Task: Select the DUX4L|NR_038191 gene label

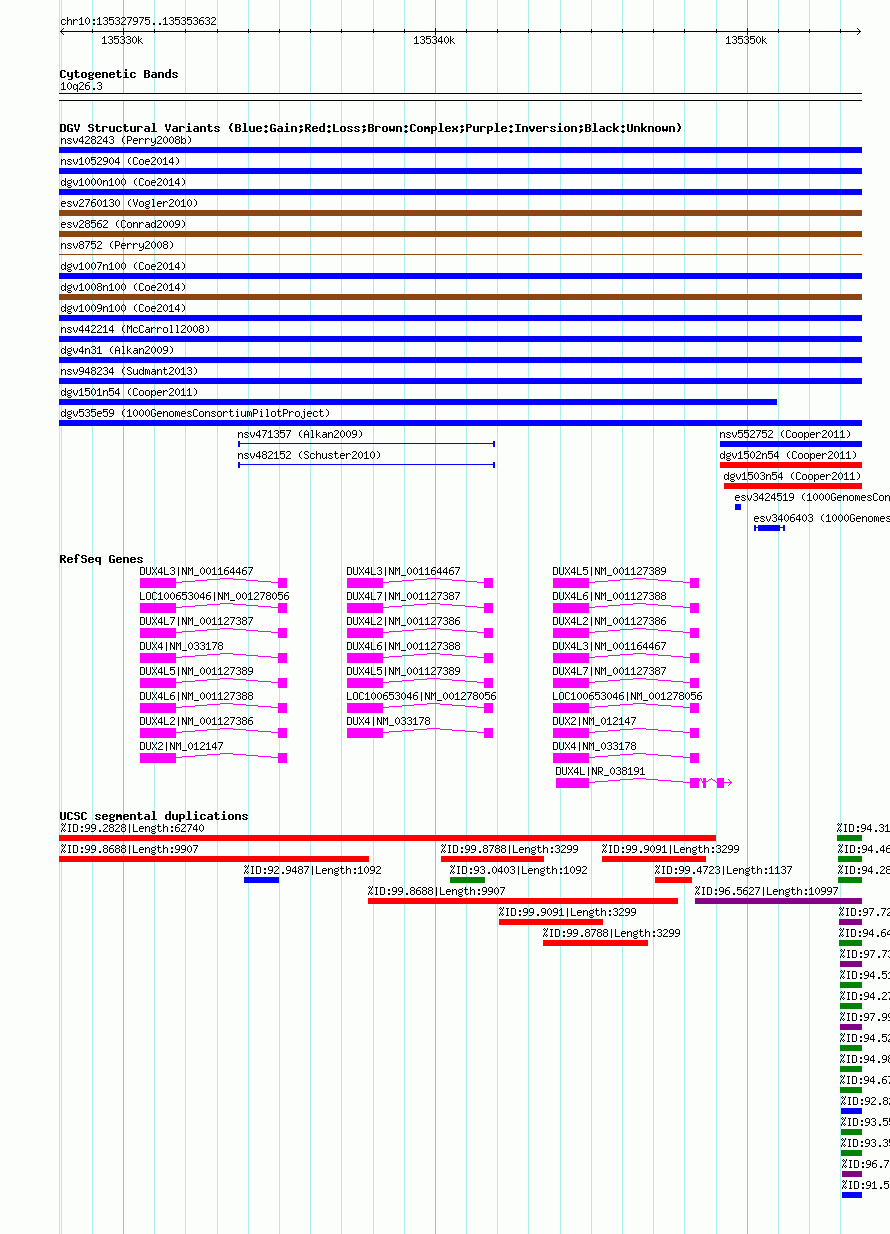Action: (x=600, y=771)
